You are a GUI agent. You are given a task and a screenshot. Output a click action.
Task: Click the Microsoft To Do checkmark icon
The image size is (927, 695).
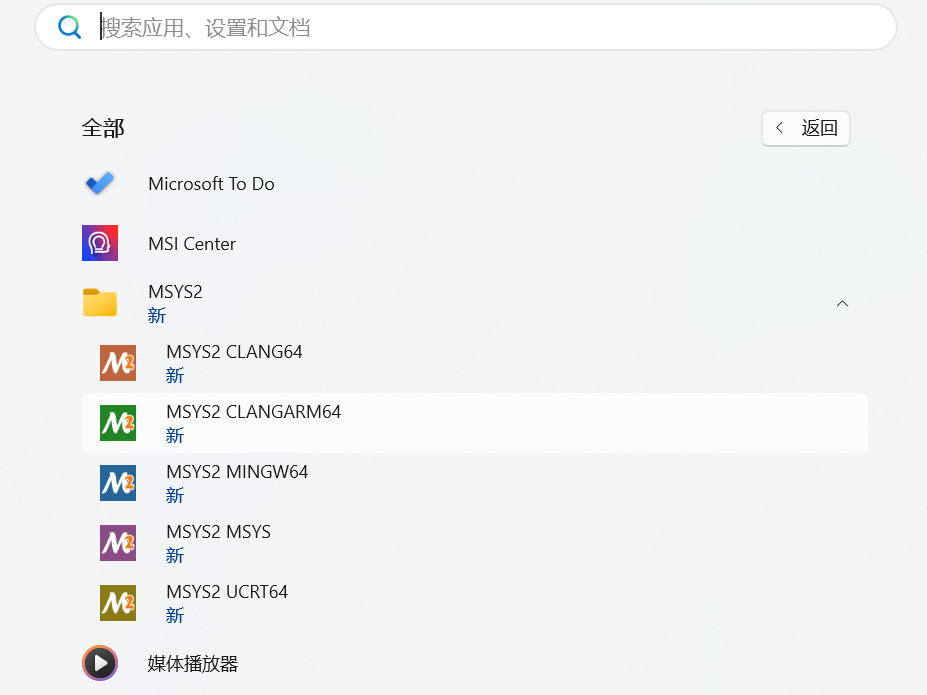(100, 183)
